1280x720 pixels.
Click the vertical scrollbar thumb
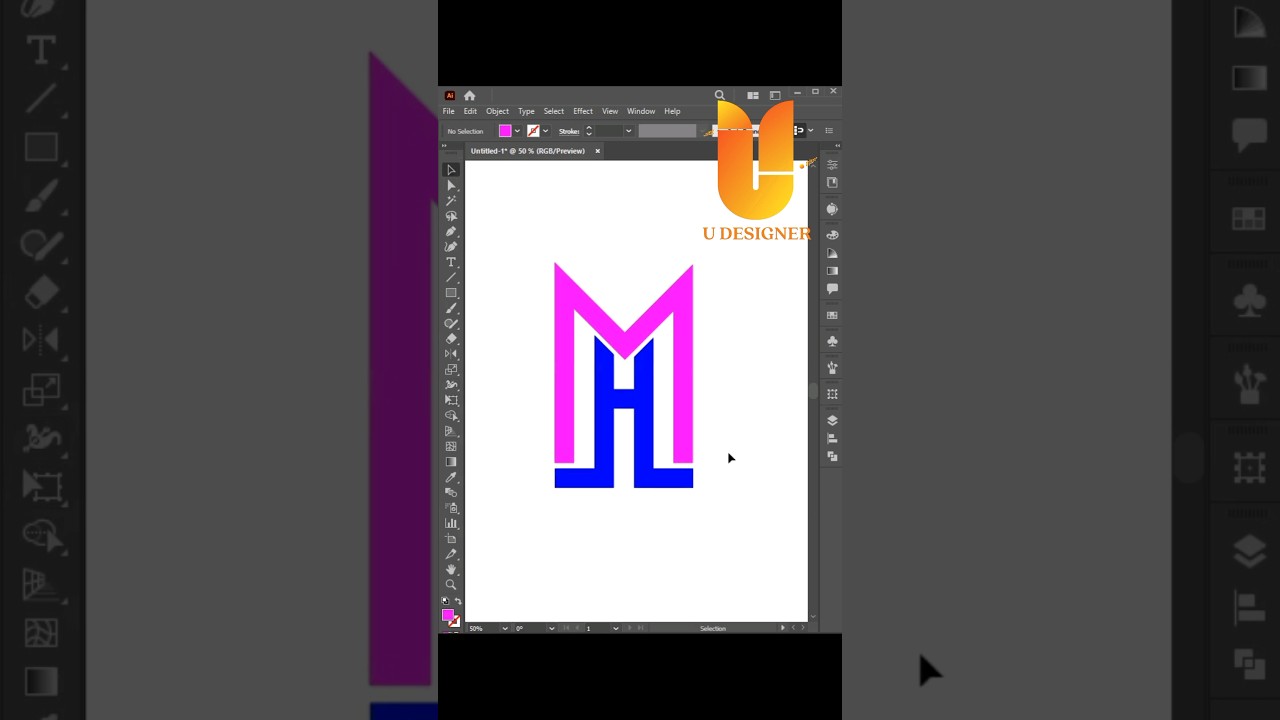point(813,391)
